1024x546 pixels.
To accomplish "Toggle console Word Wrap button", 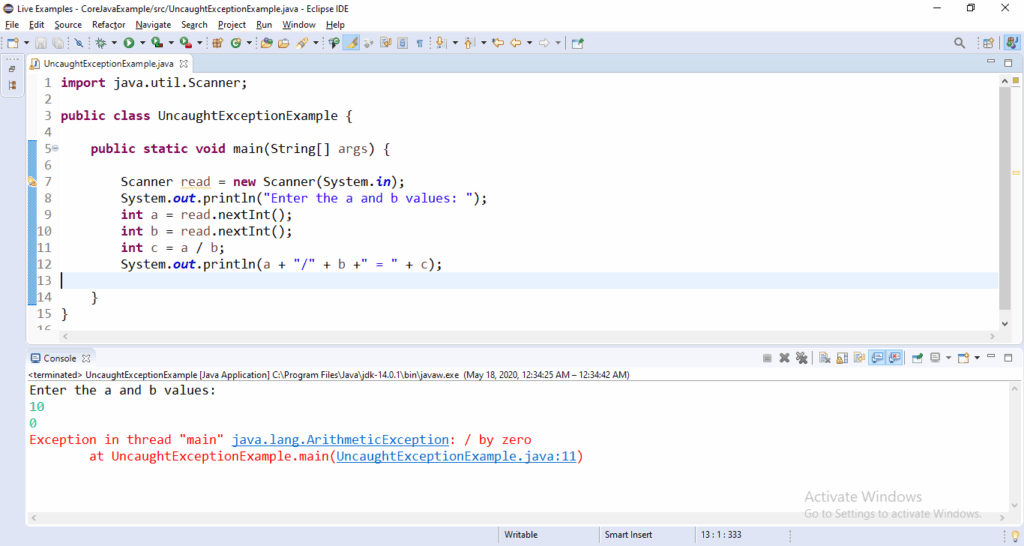I will [x=859, y=358].
